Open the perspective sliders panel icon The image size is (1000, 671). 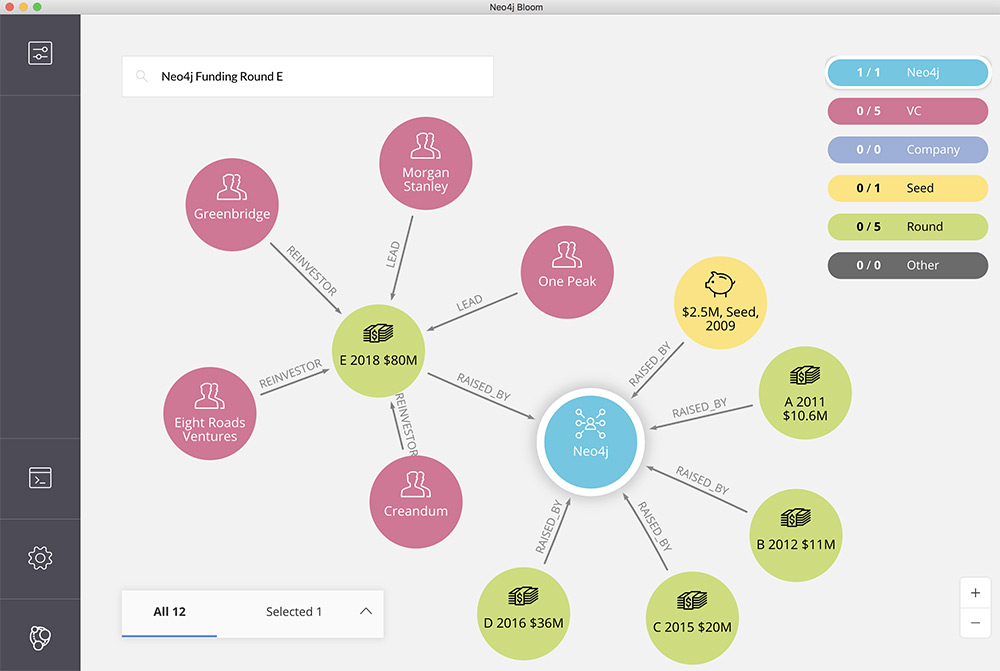(40, 53)
